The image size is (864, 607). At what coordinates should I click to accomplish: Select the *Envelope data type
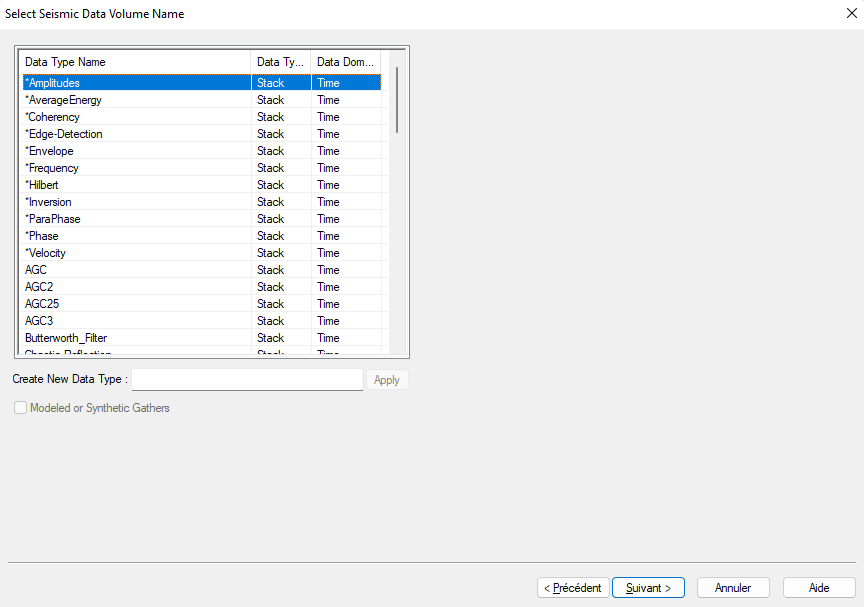[x=50, y=151]
